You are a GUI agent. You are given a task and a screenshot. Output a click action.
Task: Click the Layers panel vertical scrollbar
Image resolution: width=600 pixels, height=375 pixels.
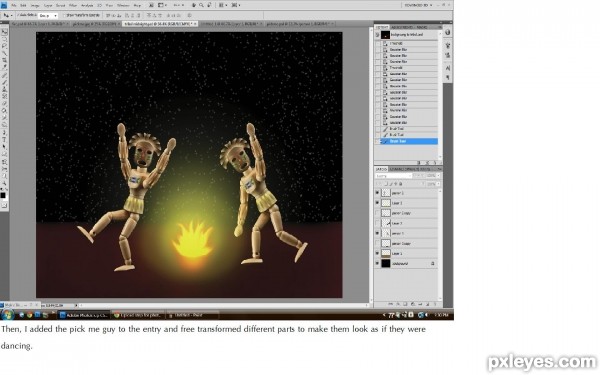[440, 244]
